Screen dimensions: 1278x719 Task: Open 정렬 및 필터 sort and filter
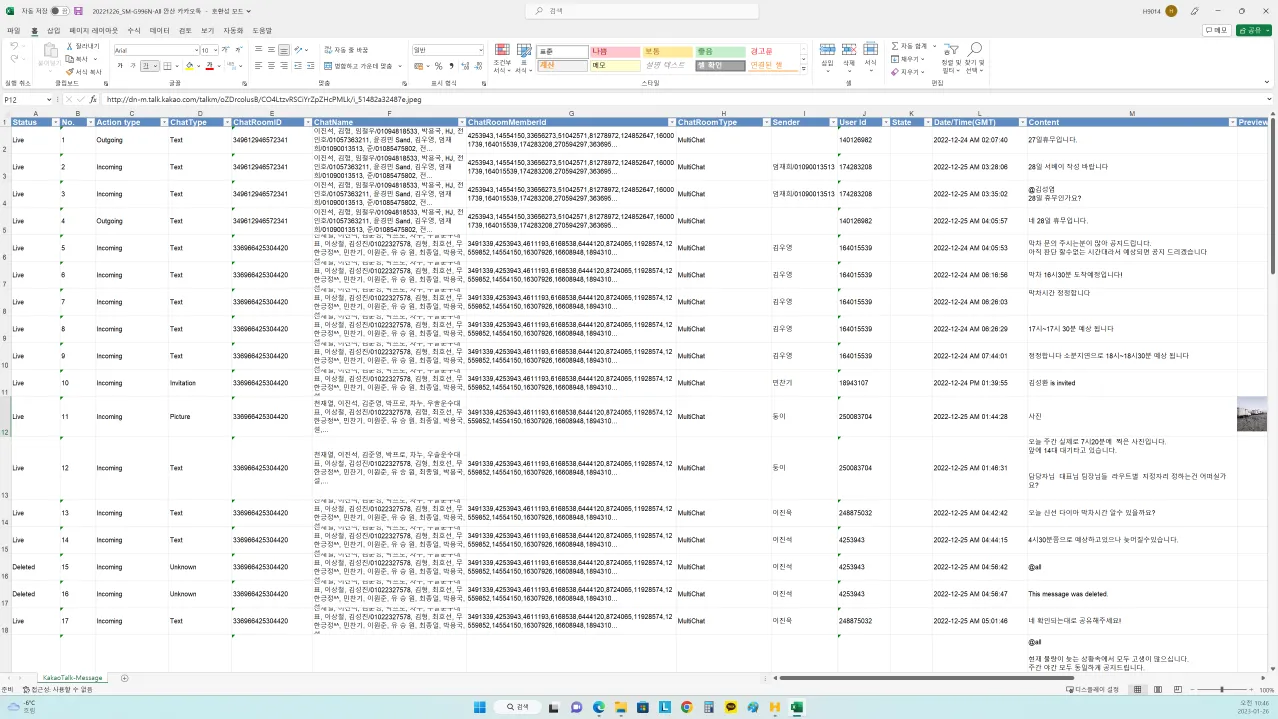tap(950, 57)
